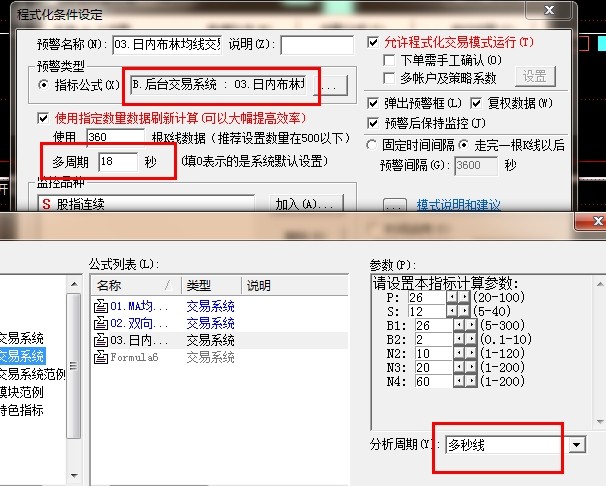Viewport: 606px width, 486px height.
Task: Click the 03.日内 formula icon in list
Action: 101,340
